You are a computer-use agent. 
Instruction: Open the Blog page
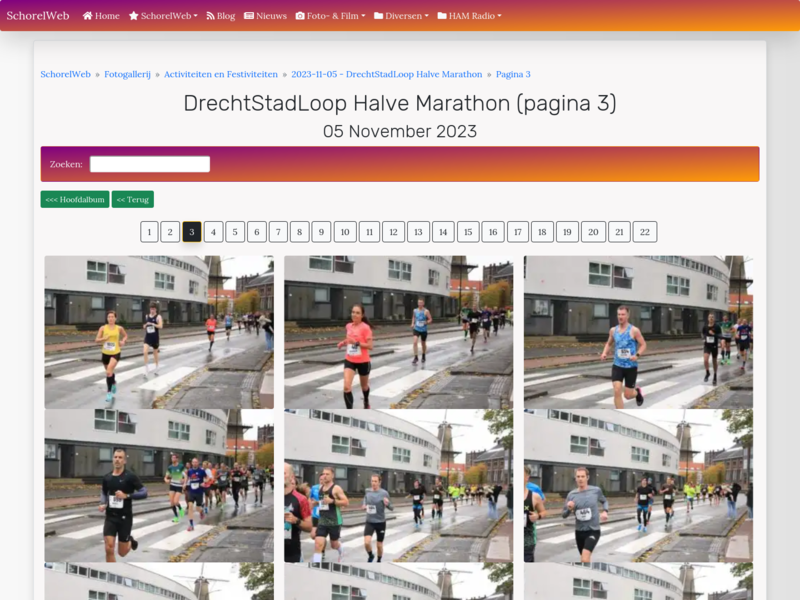(x=220, y=16)
